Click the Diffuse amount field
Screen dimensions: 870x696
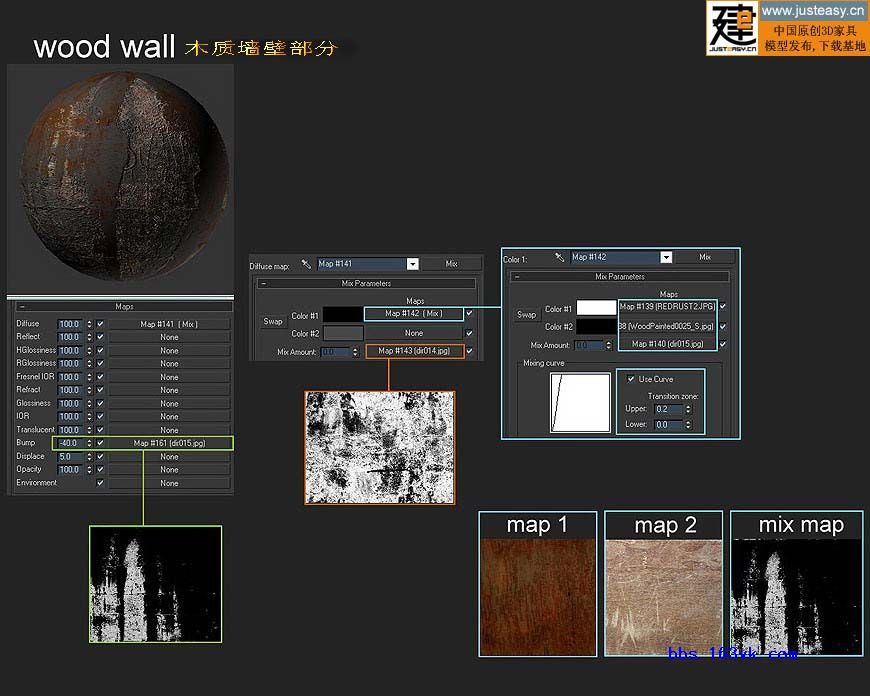70,324
